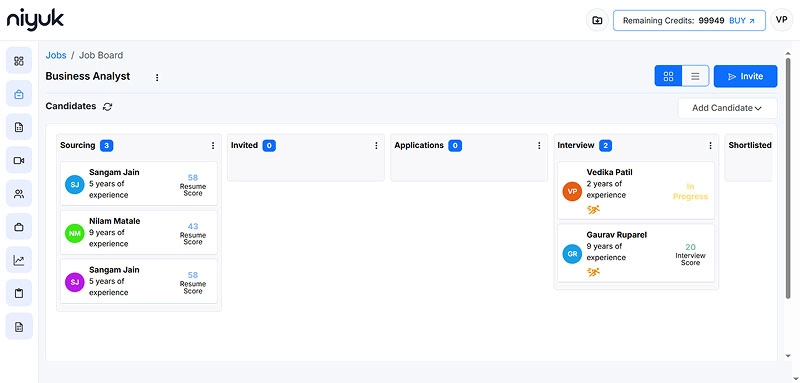Click the Applications column title

(x=419, y=145)
